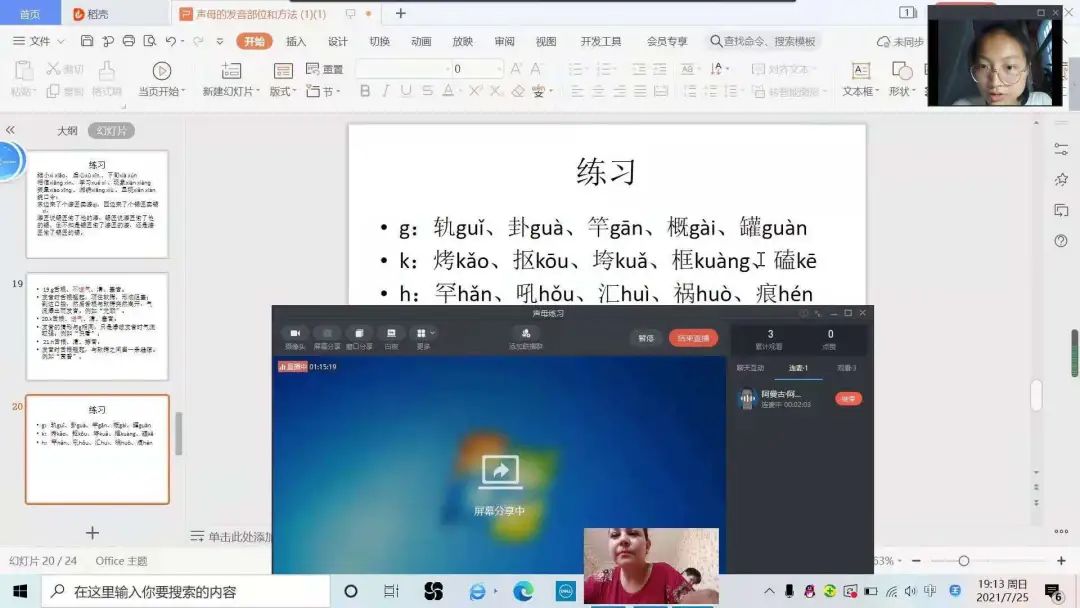Click the save icon in quick toolbar

pos(87,41)
